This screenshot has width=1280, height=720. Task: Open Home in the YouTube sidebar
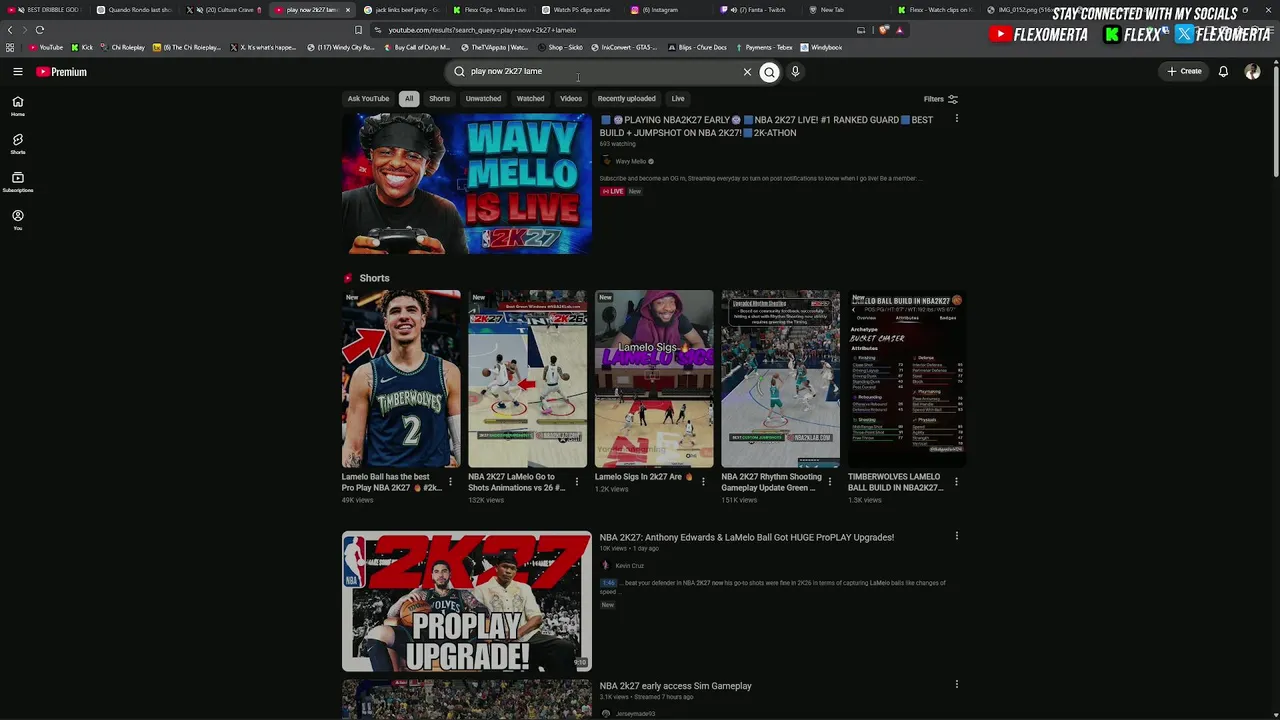pos(18,106)
